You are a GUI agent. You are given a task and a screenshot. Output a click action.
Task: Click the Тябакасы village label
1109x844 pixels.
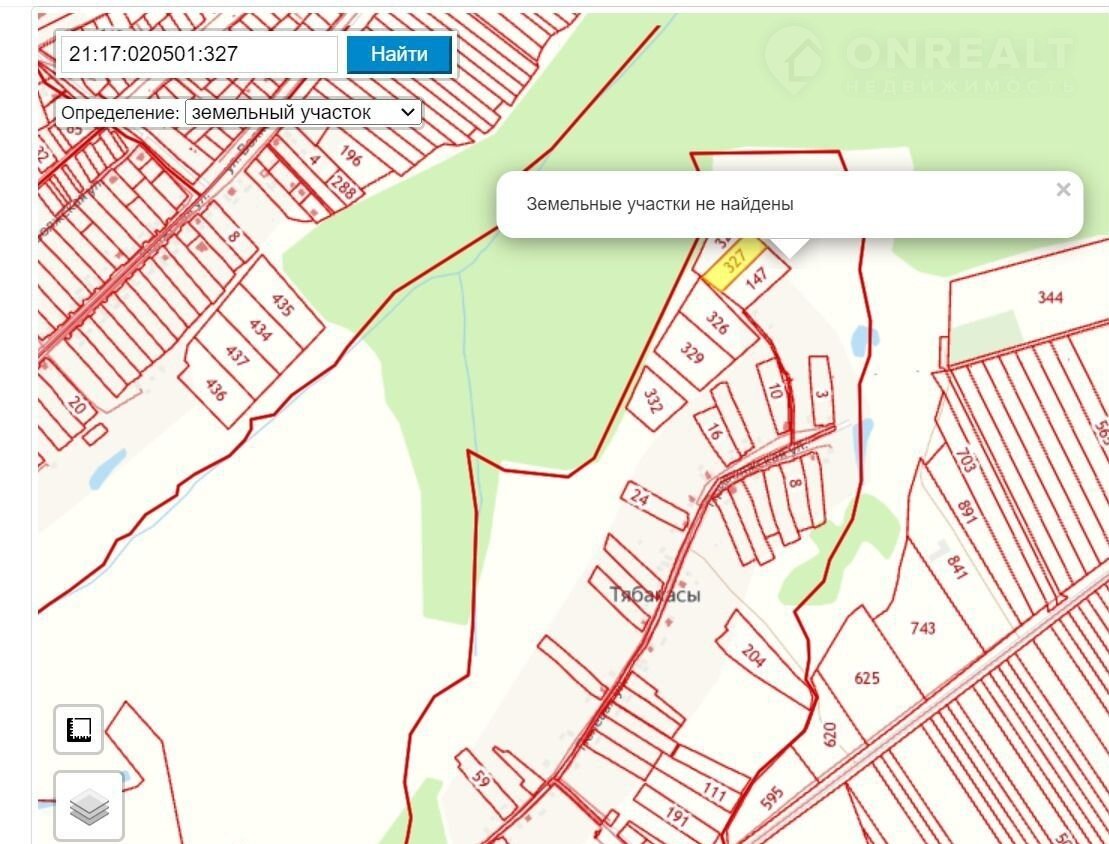click(x=655, y=595)
